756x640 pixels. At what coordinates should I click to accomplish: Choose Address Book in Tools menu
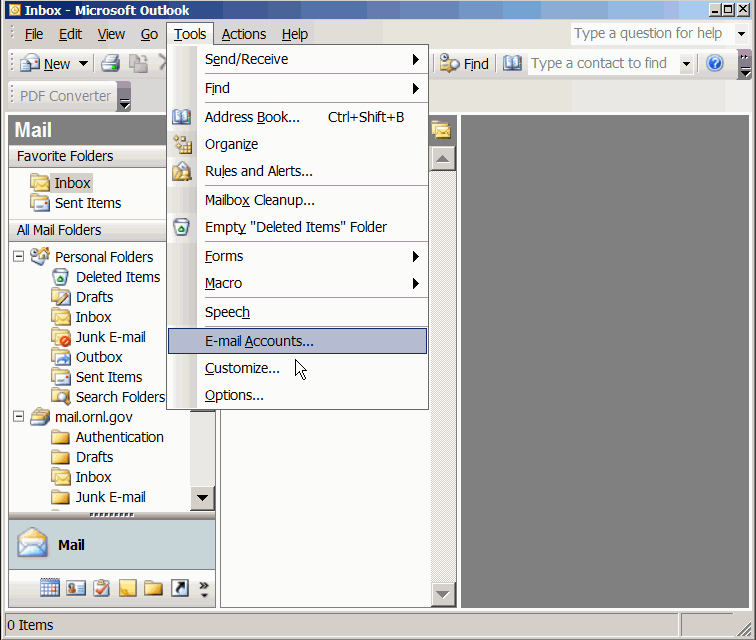pyautogui.click(x=297, y=117)
